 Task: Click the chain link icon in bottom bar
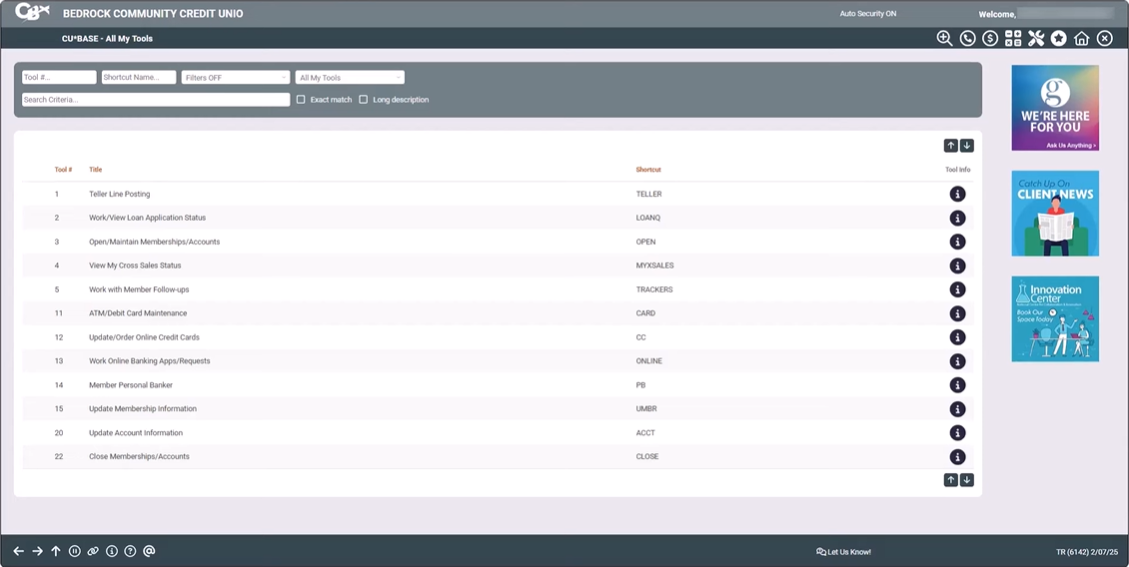(x=93, y=551)
